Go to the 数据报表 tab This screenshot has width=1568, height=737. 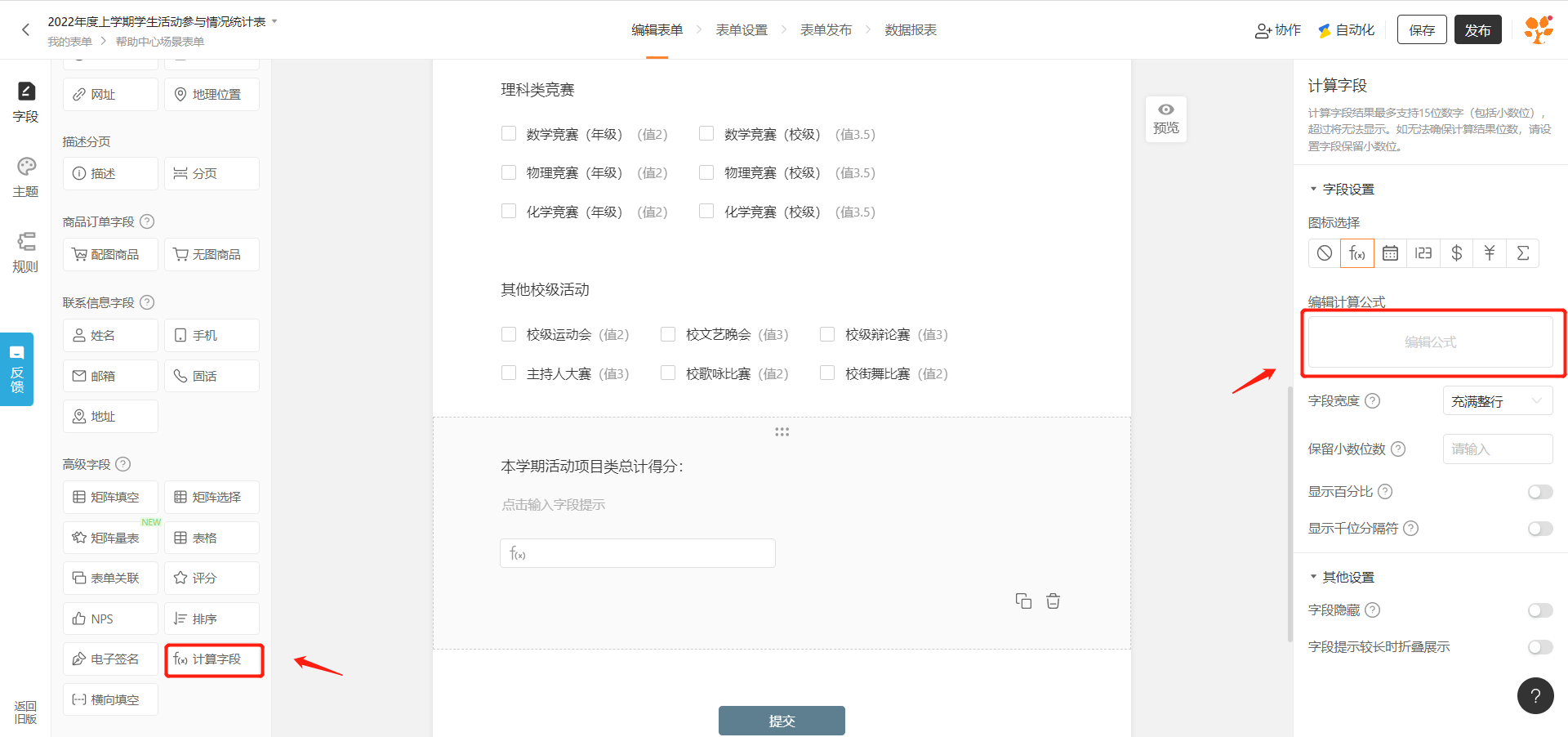[911, 30]
